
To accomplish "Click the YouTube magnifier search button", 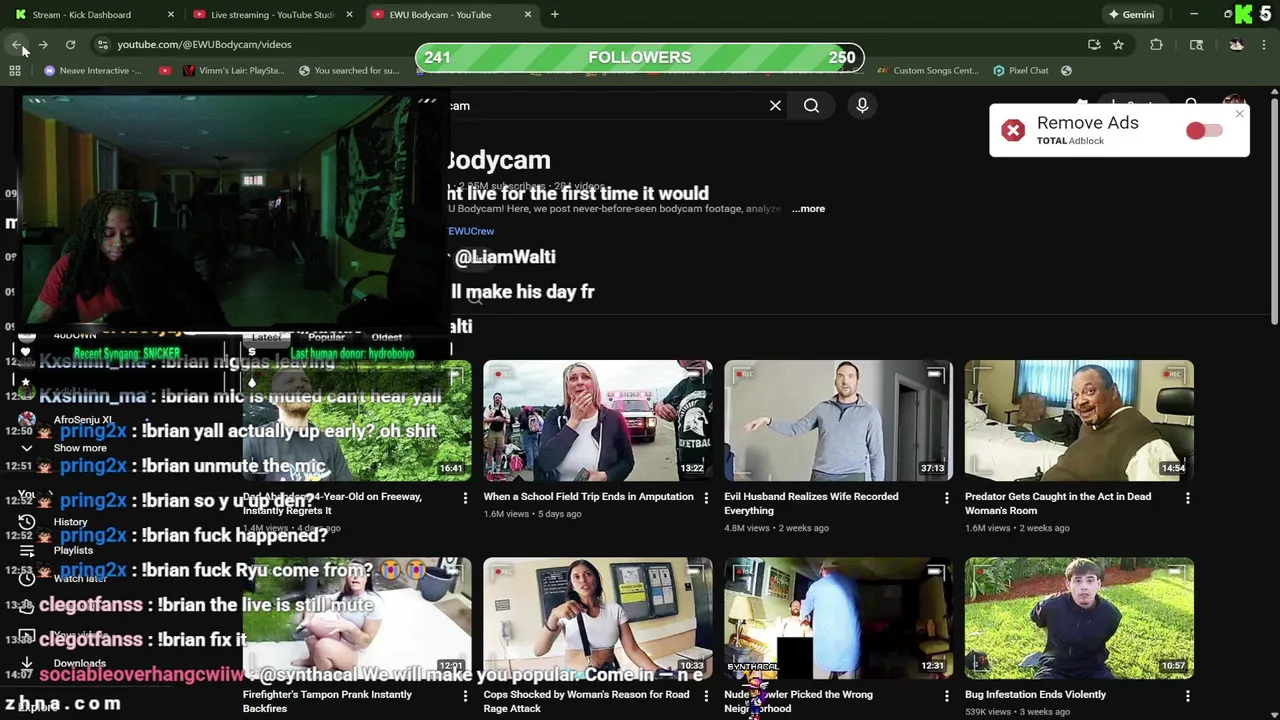I will coord(811,105).
